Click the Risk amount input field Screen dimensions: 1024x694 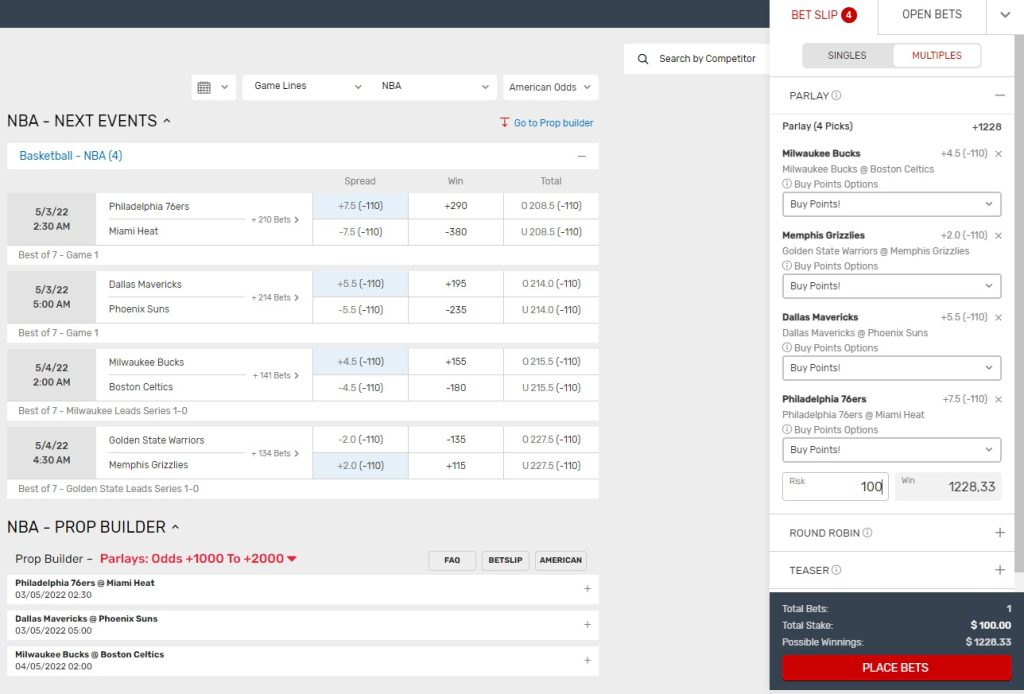pos(834,487)
